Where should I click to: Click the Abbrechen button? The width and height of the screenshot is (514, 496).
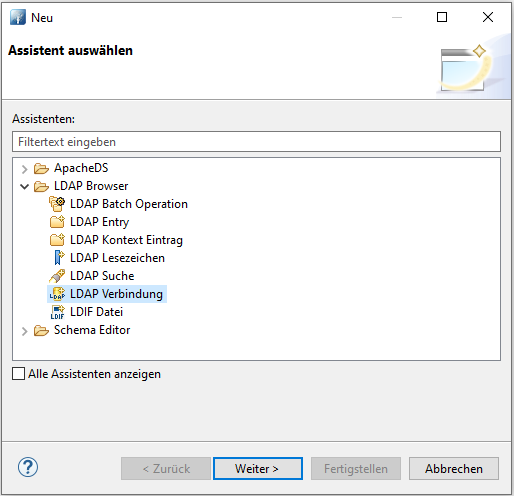(454, 469)
